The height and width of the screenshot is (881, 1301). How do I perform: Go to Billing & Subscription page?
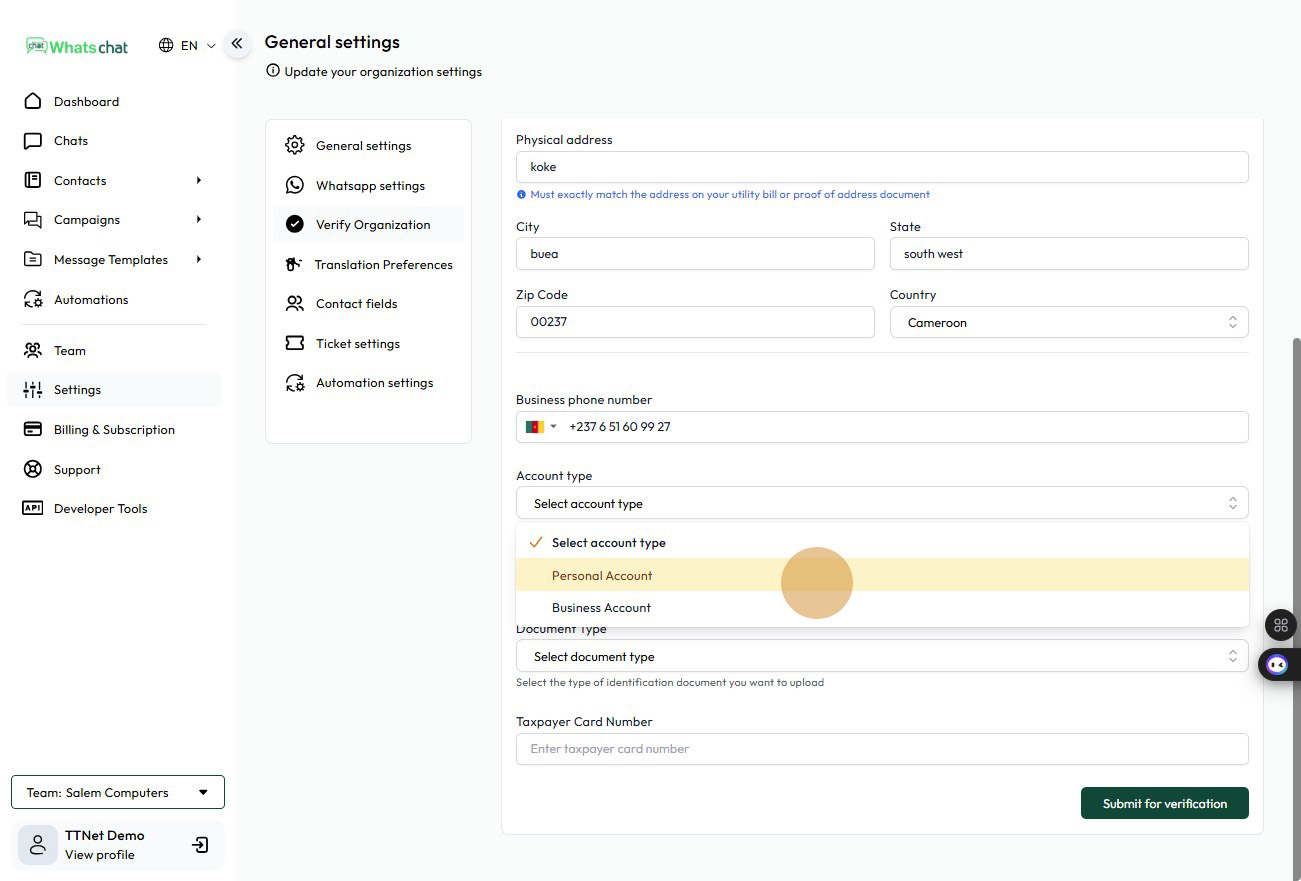coord(114,430)
